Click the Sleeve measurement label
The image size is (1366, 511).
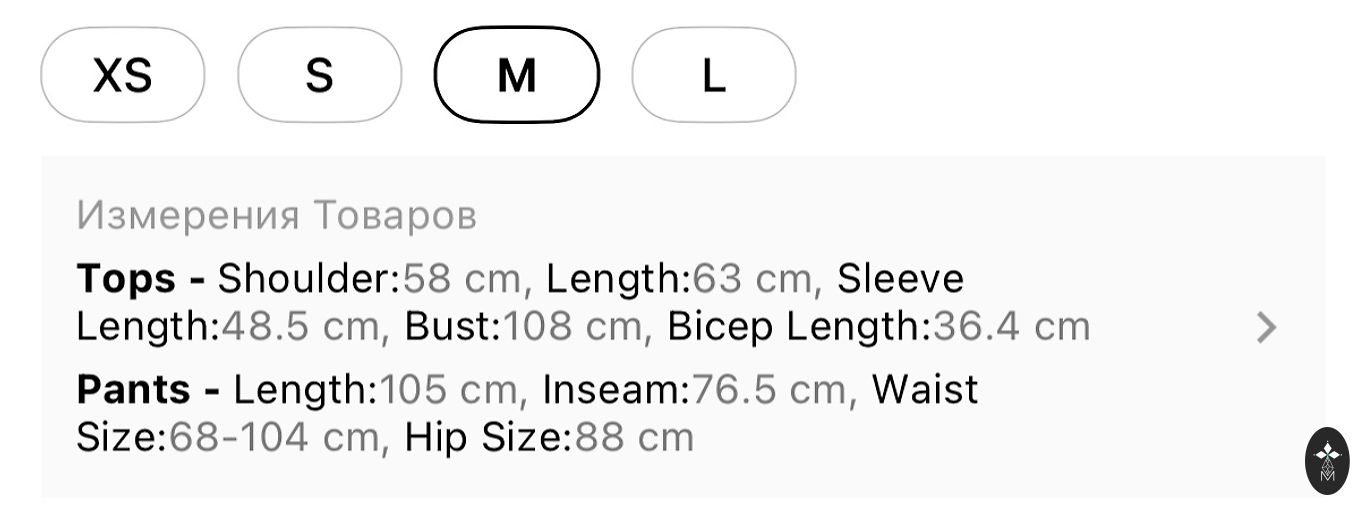900,278
